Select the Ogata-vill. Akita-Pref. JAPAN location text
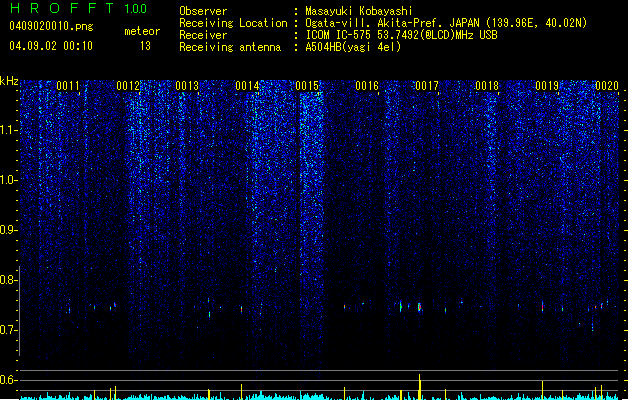629x400 pixels. click(446, 23)
